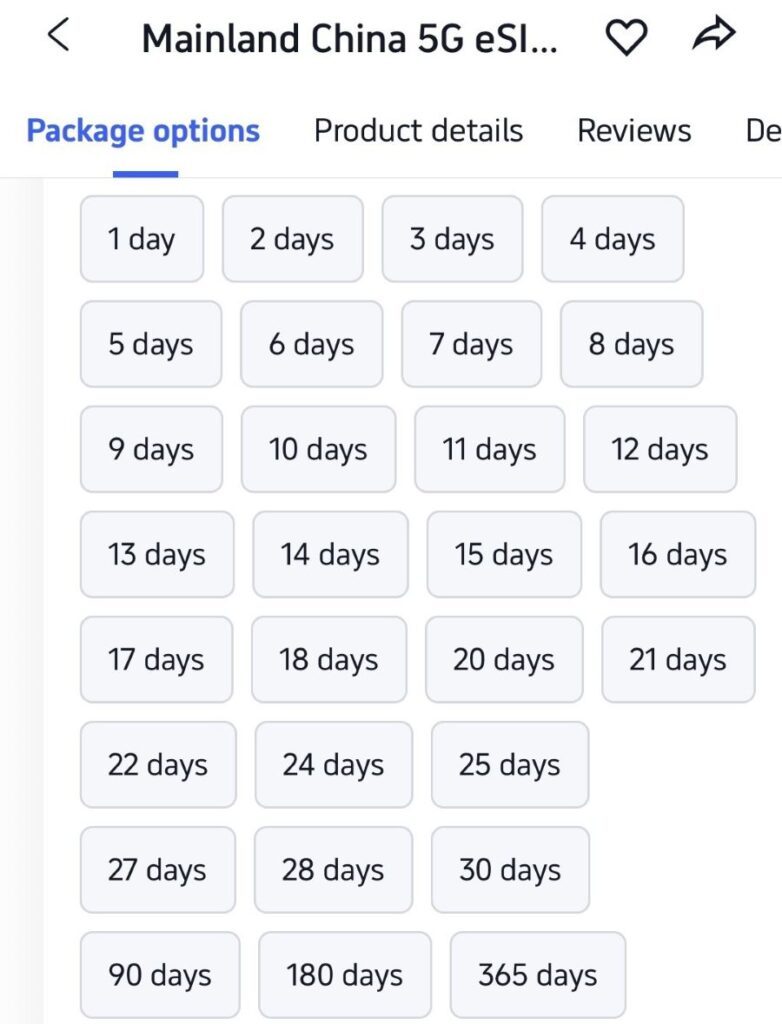Choose the 10 days package

(x=318, y=449)
